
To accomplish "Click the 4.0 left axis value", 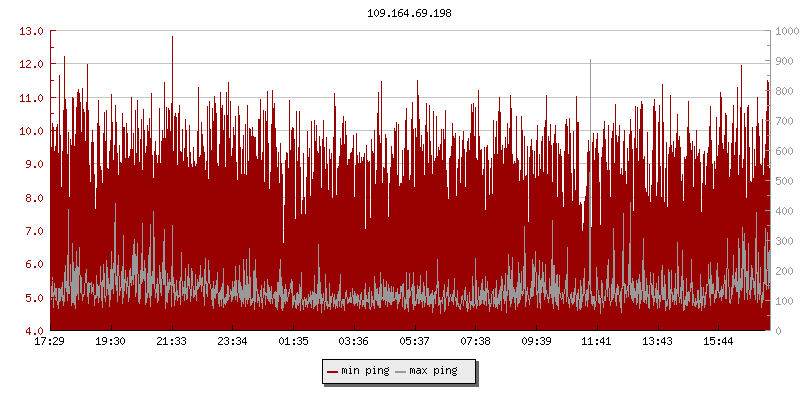I will pos(34,331).
